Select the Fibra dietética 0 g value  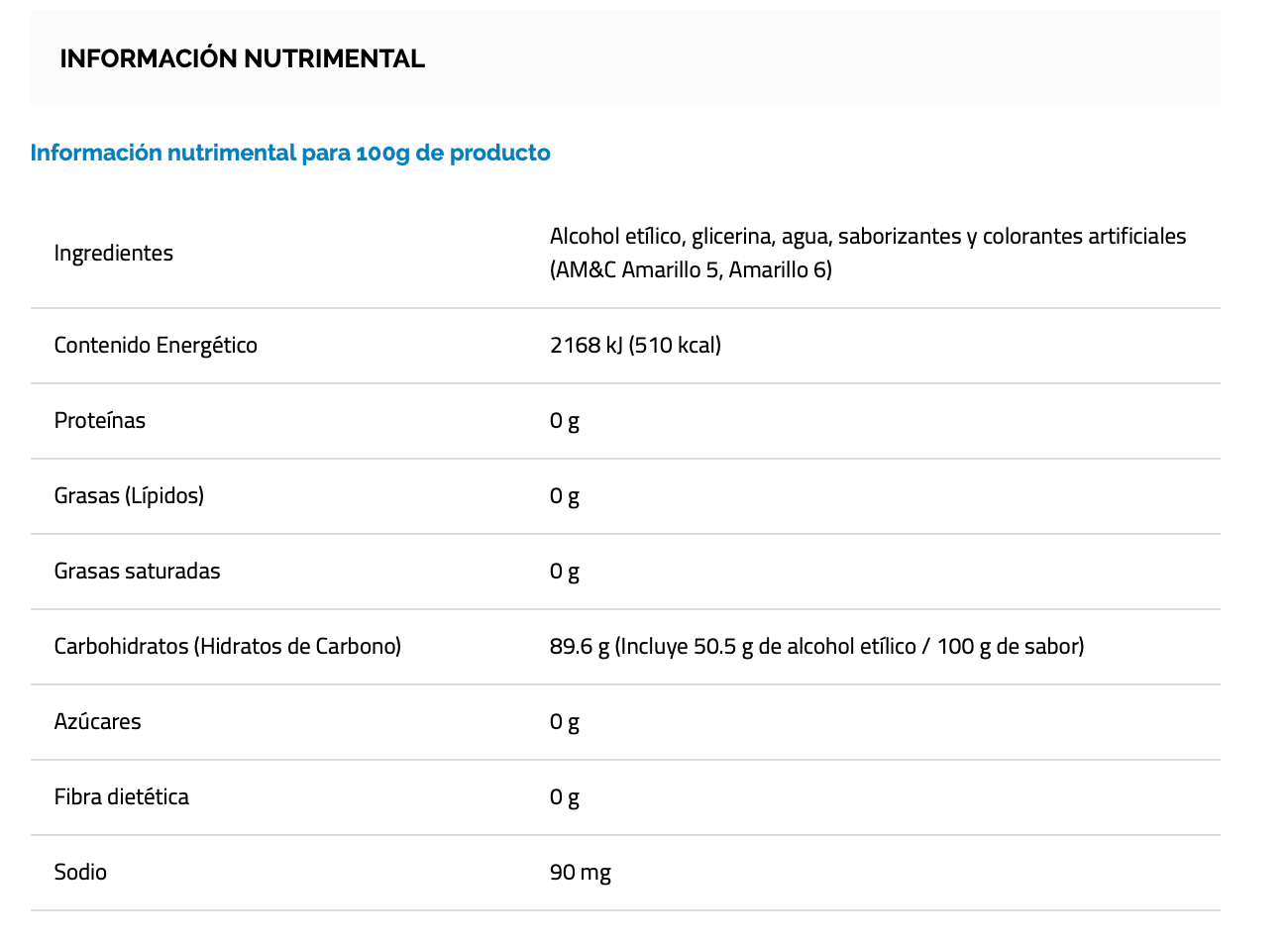(565, 797)
